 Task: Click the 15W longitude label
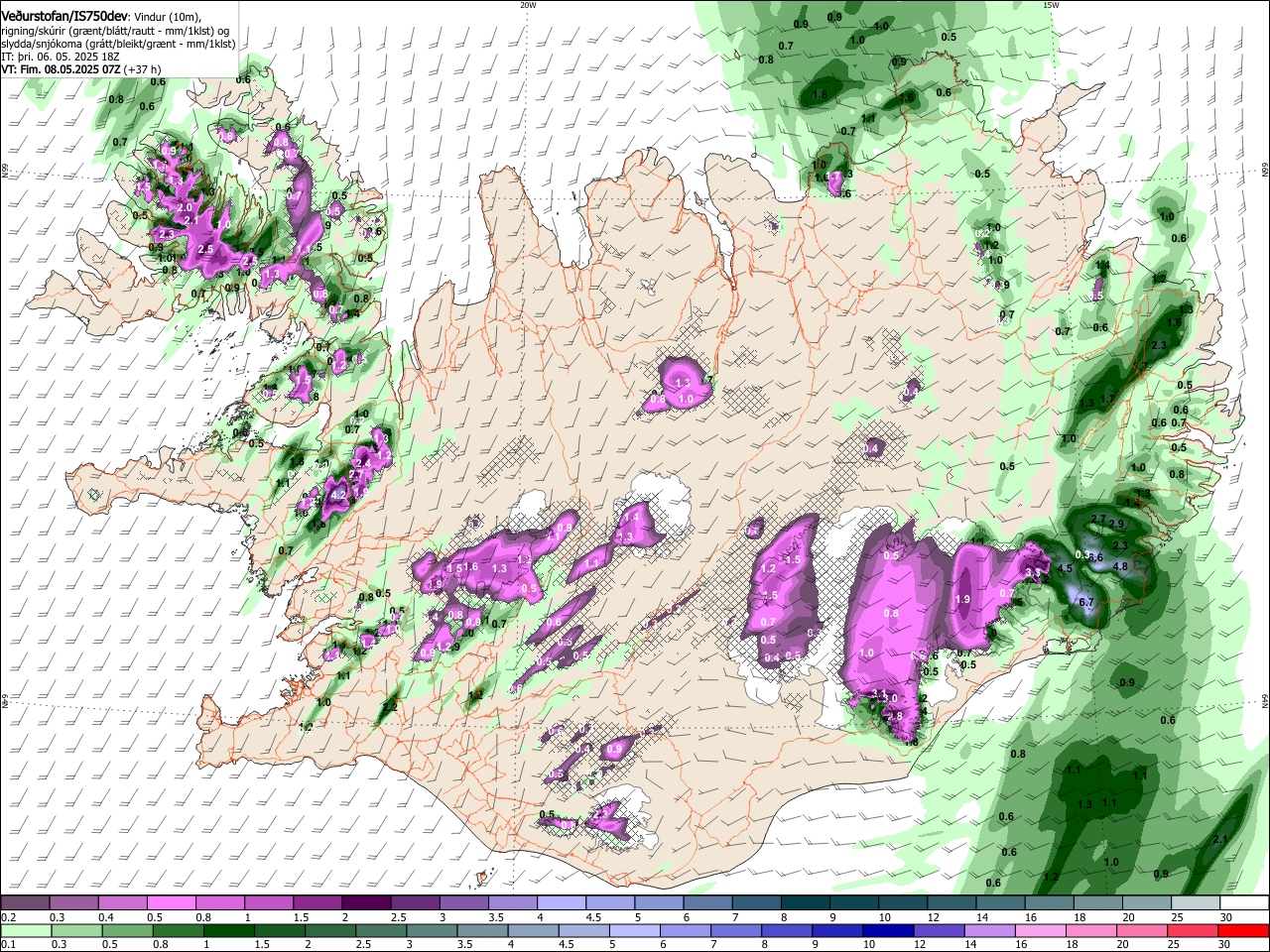[1051, 5]
